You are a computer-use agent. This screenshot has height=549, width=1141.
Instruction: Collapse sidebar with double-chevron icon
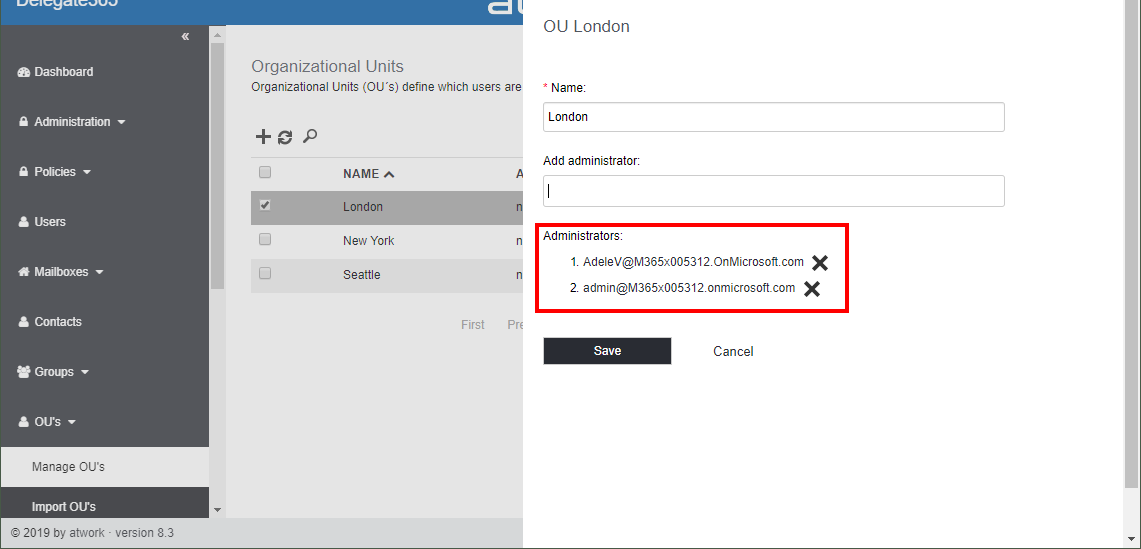pyautogui.click(x=185, y=37)
